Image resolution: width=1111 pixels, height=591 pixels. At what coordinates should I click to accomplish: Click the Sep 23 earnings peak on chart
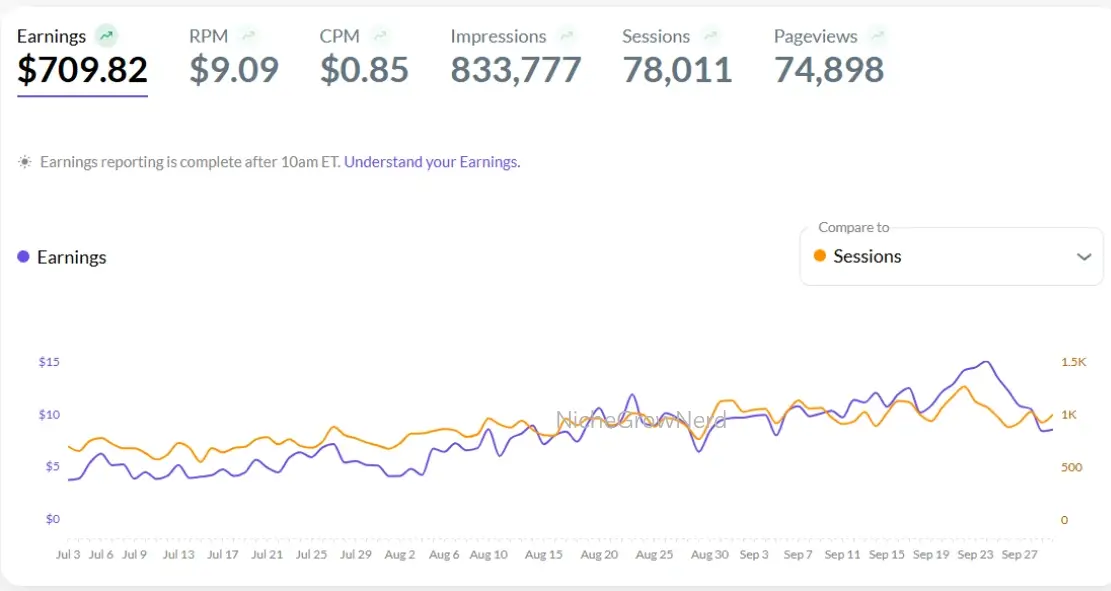tap(986, 362)
